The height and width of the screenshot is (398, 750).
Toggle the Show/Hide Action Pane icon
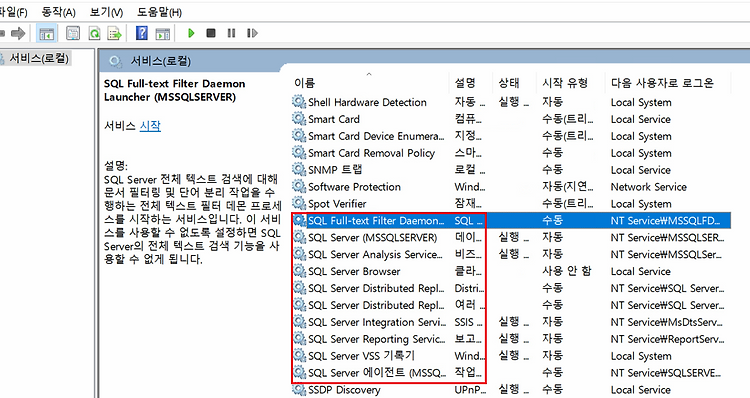coord(163,33)
